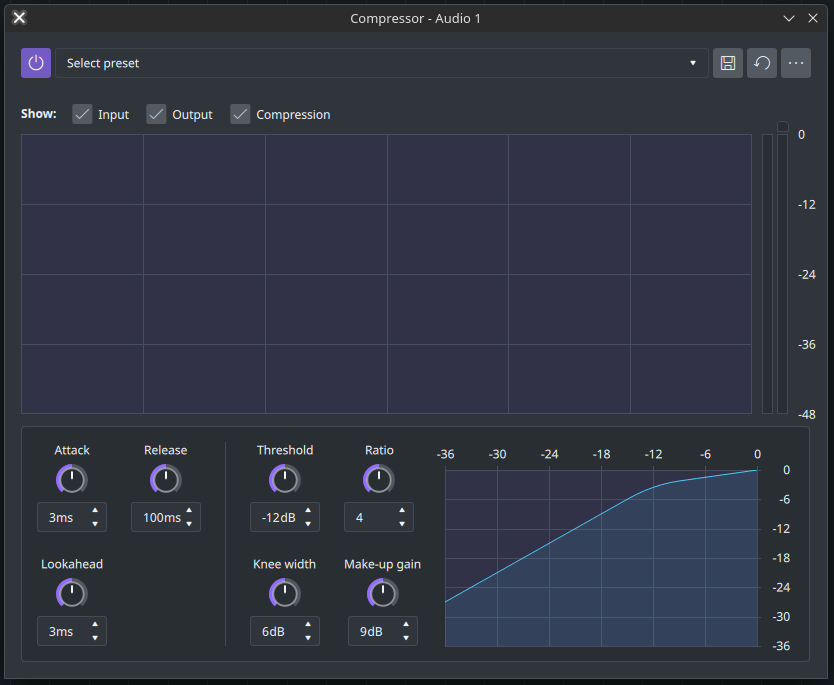Collapse the window with the title bar chevron

pyautogui.click(x=789, y=19)
